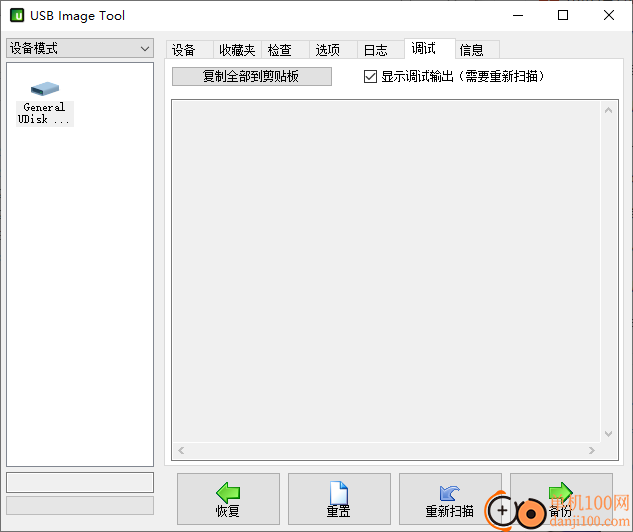Click the horizontal scroll left arrow

coord(181,450)
